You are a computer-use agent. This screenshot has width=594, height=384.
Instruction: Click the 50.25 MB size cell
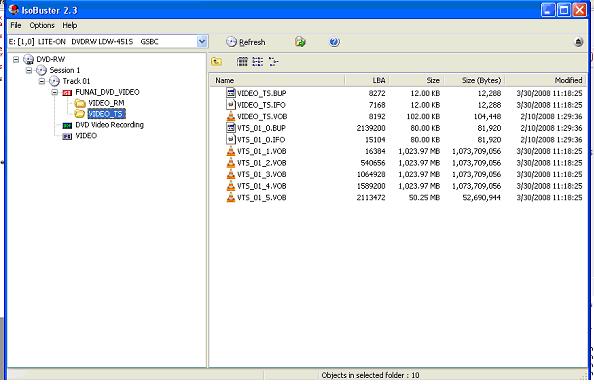coord(424,198)
